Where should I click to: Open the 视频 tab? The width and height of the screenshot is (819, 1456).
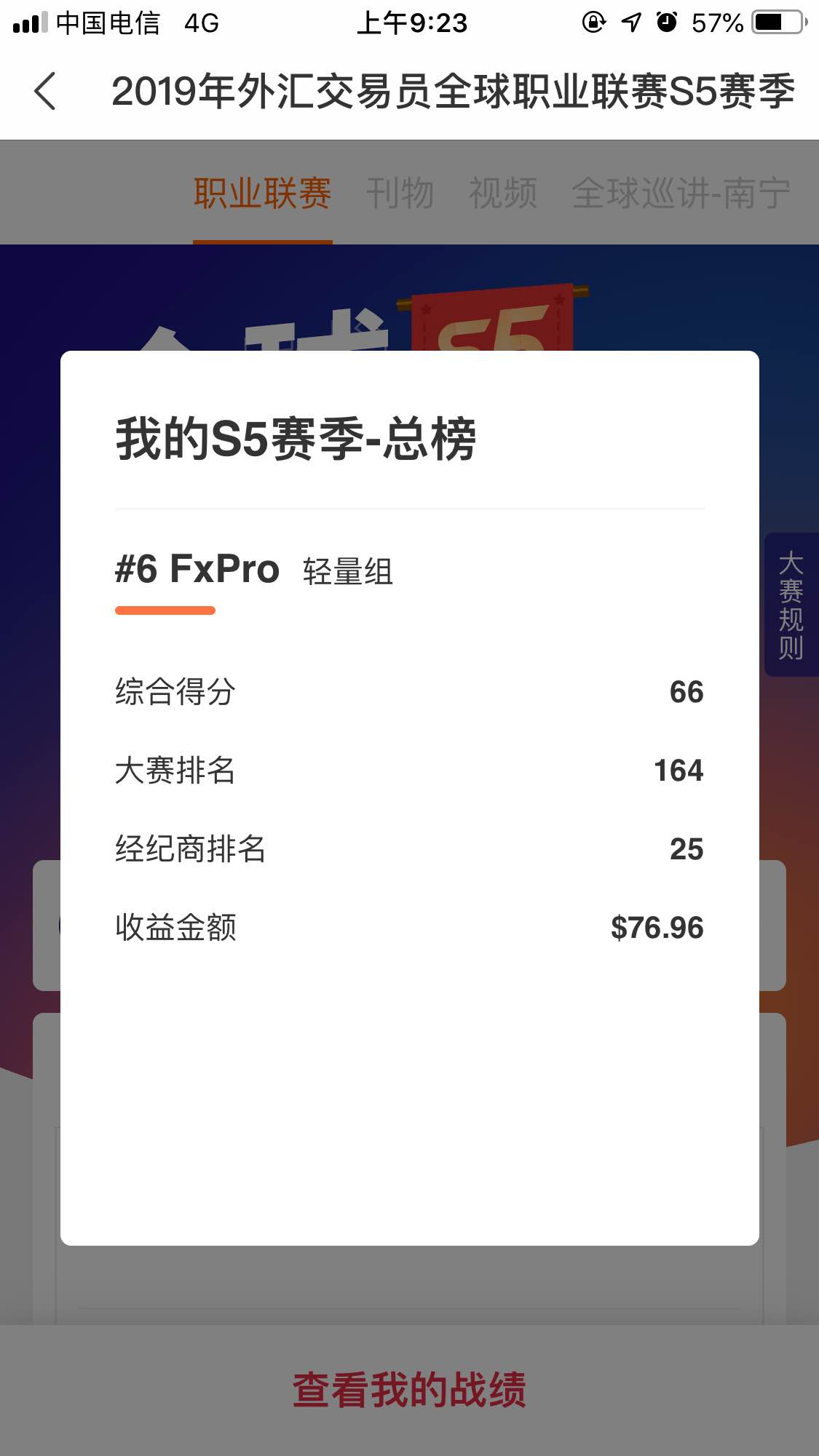pos(503,194)
